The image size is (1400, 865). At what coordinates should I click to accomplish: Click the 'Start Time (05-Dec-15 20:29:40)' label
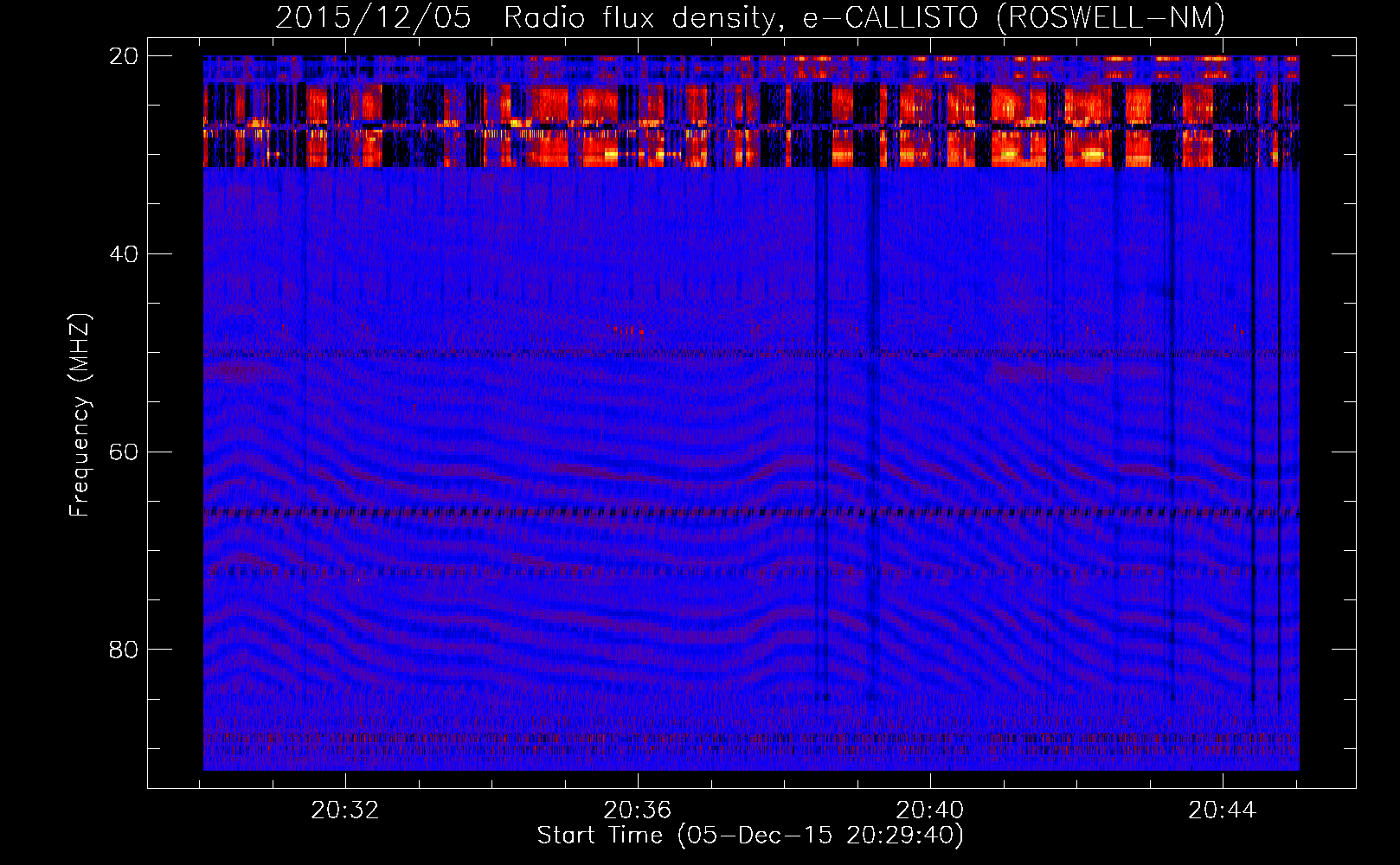tap(750, 836)
